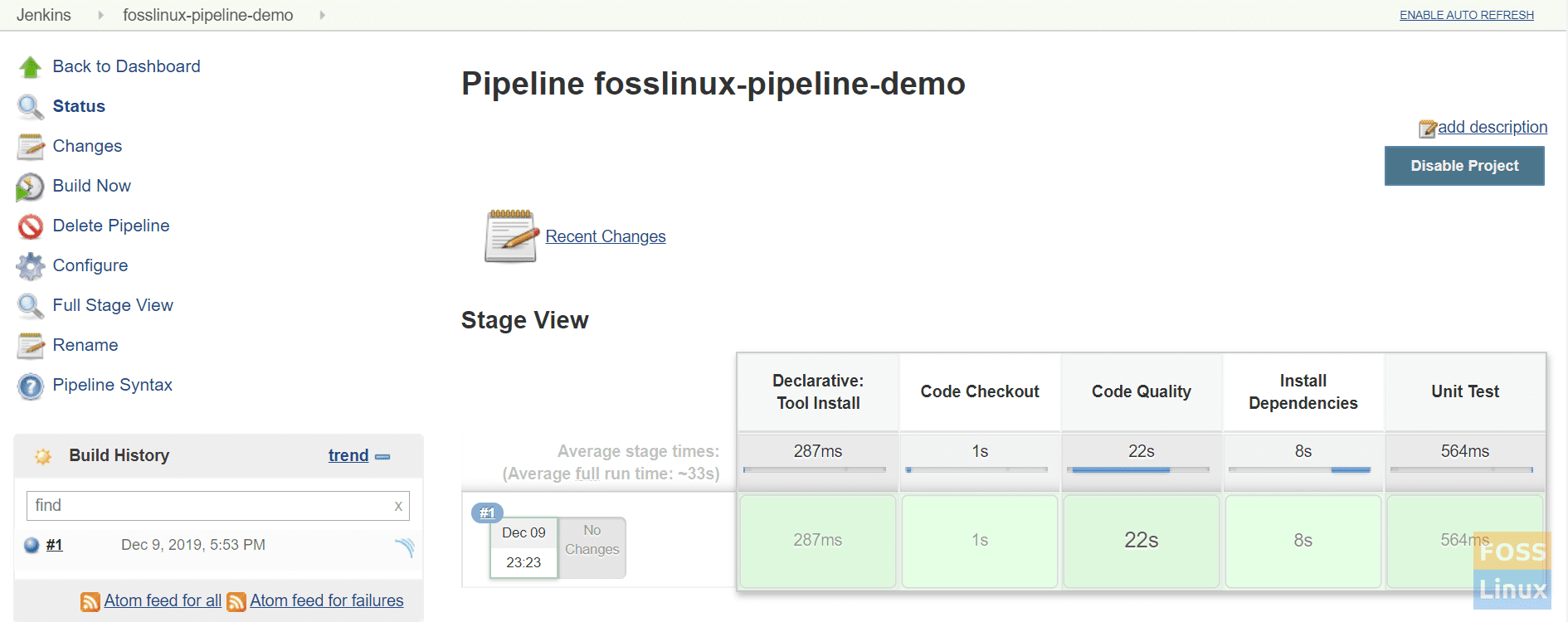Click the Status magnifier icon
The width and height of the screenshot is (1568, 622).
pyautogui.click(x=31, y=107)
